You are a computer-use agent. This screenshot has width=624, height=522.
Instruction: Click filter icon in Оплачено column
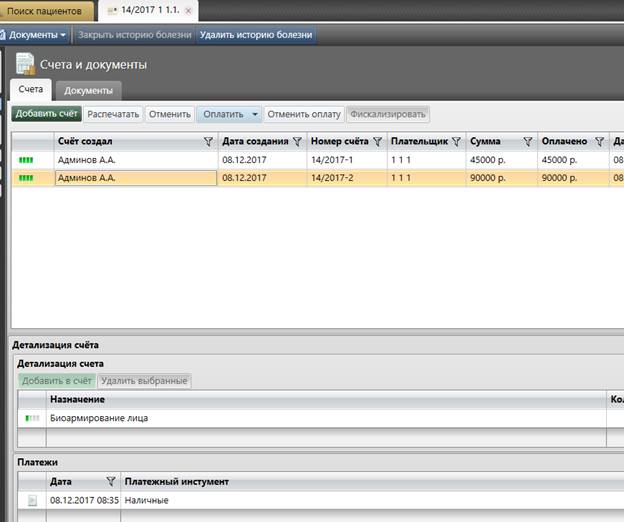pyautogui.click(x=599, y=142)
